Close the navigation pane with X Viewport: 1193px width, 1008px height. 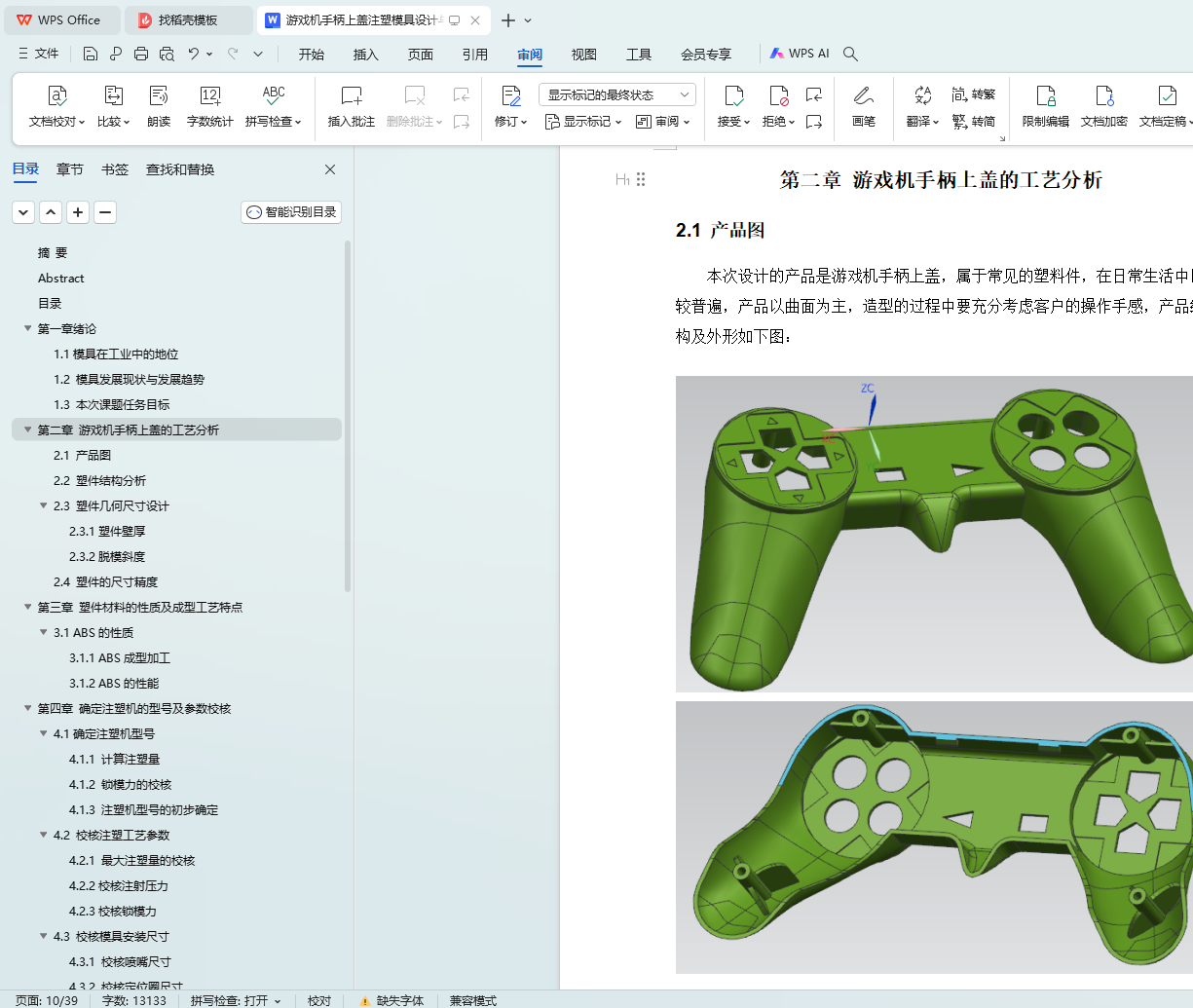330,169
